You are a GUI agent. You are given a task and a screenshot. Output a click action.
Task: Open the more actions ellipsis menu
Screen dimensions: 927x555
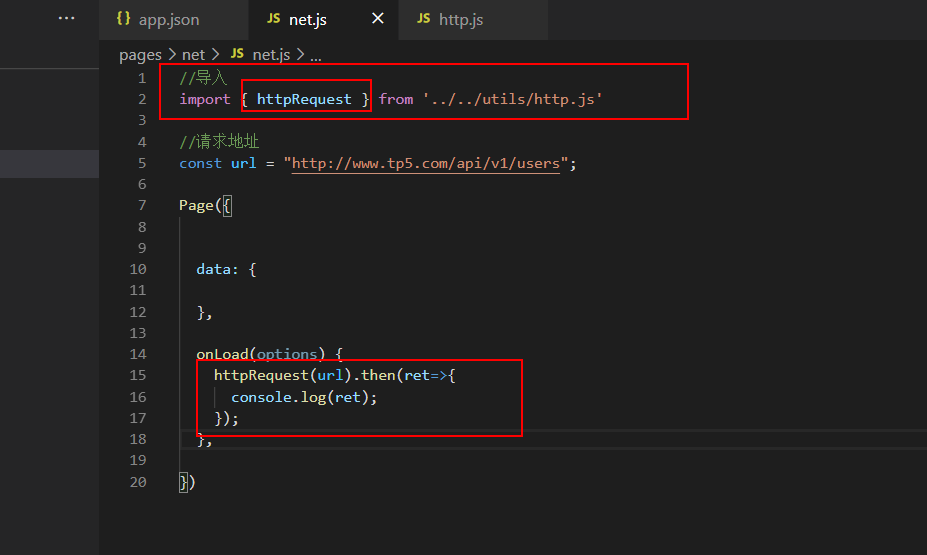click(x=66, y=18)
